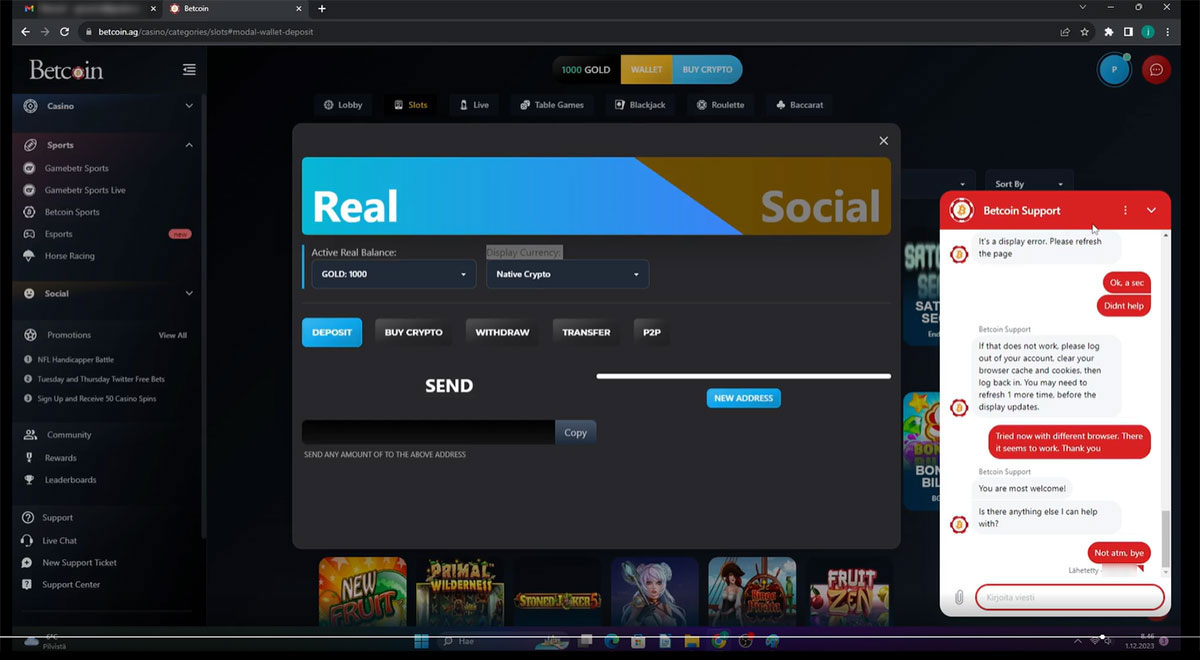Click browser address bar URL
This screenshot has width=1200, height=660.
(x=206, y=31)
